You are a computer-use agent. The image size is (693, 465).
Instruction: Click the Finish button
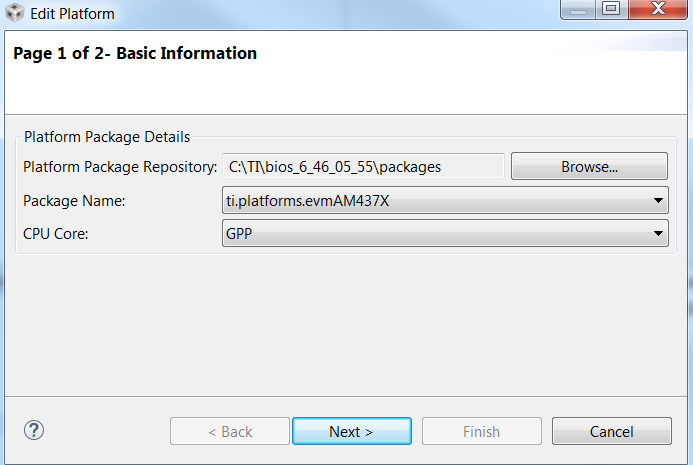(481, 431)
